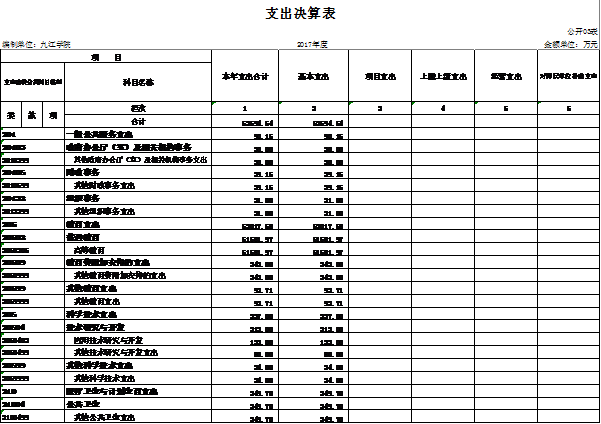Select the 基本支出 column header
The height and width of the screenshot is (424, 601).
coord(314,76)
